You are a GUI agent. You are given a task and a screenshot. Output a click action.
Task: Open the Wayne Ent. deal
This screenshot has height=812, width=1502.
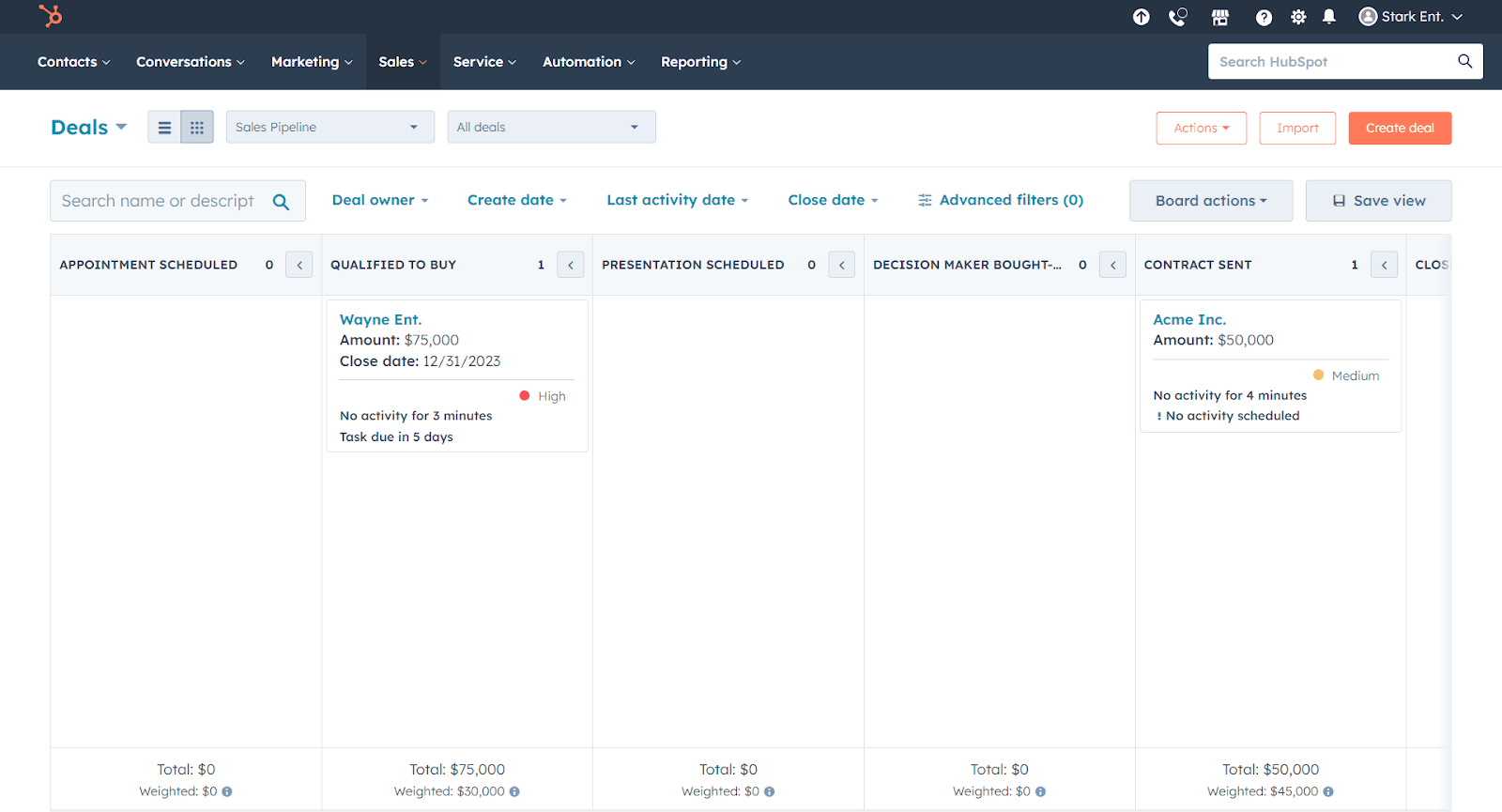pyautogui.click(x=380, y=319)
